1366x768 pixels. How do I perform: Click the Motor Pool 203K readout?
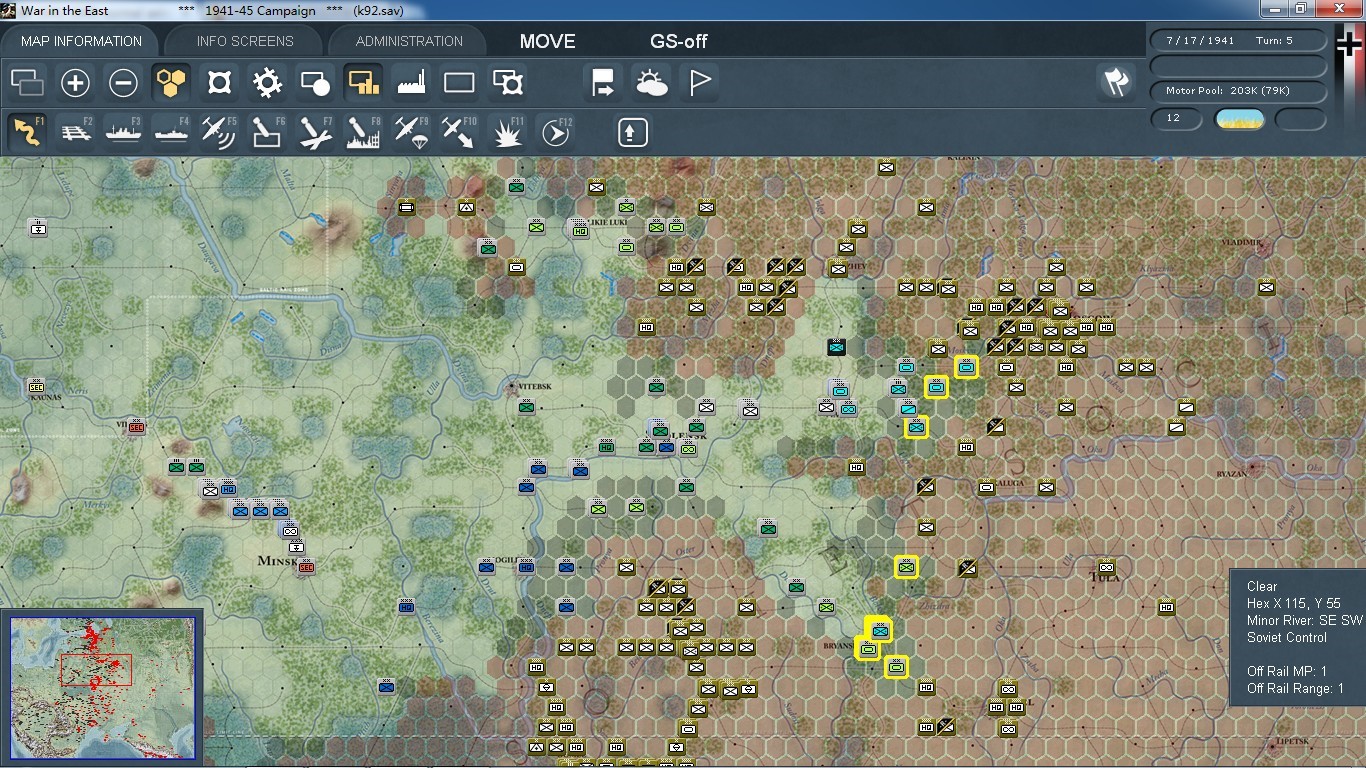click(x=1238, y=91)
